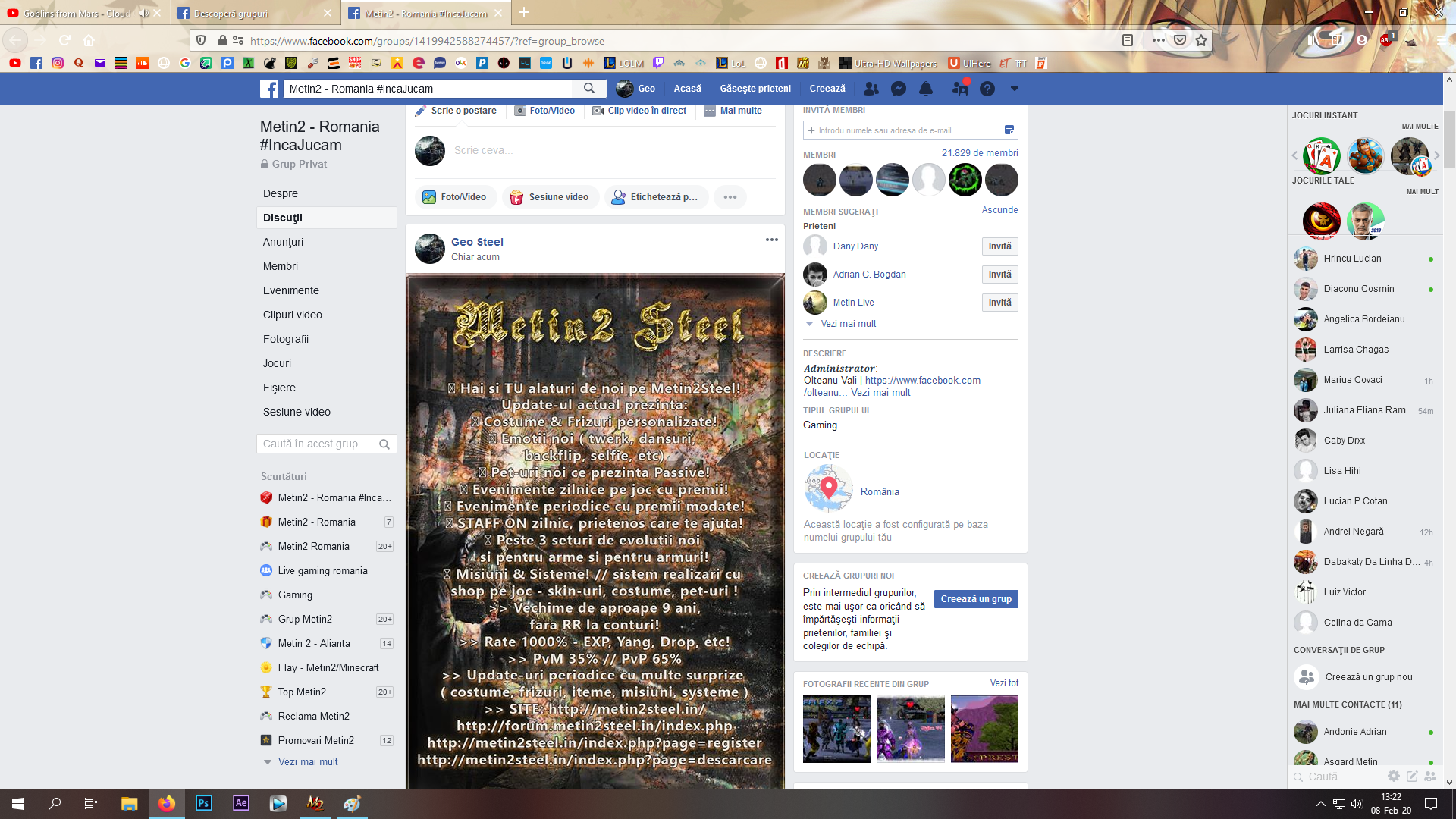Open the Messenger icon in the header
This screenshot has height=819, width=1456.
[899, 89]
